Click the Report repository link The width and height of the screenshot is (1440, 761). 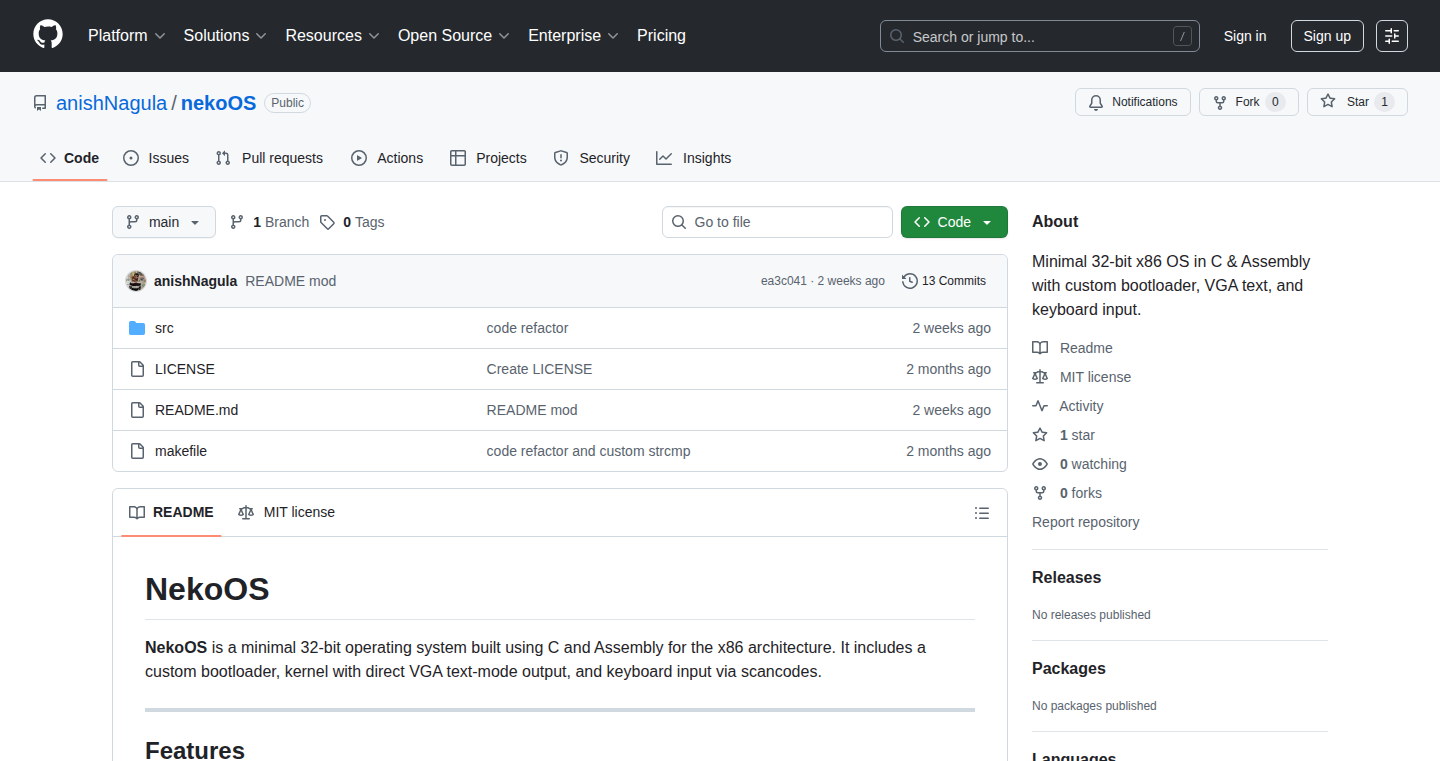coord(1085,522)
